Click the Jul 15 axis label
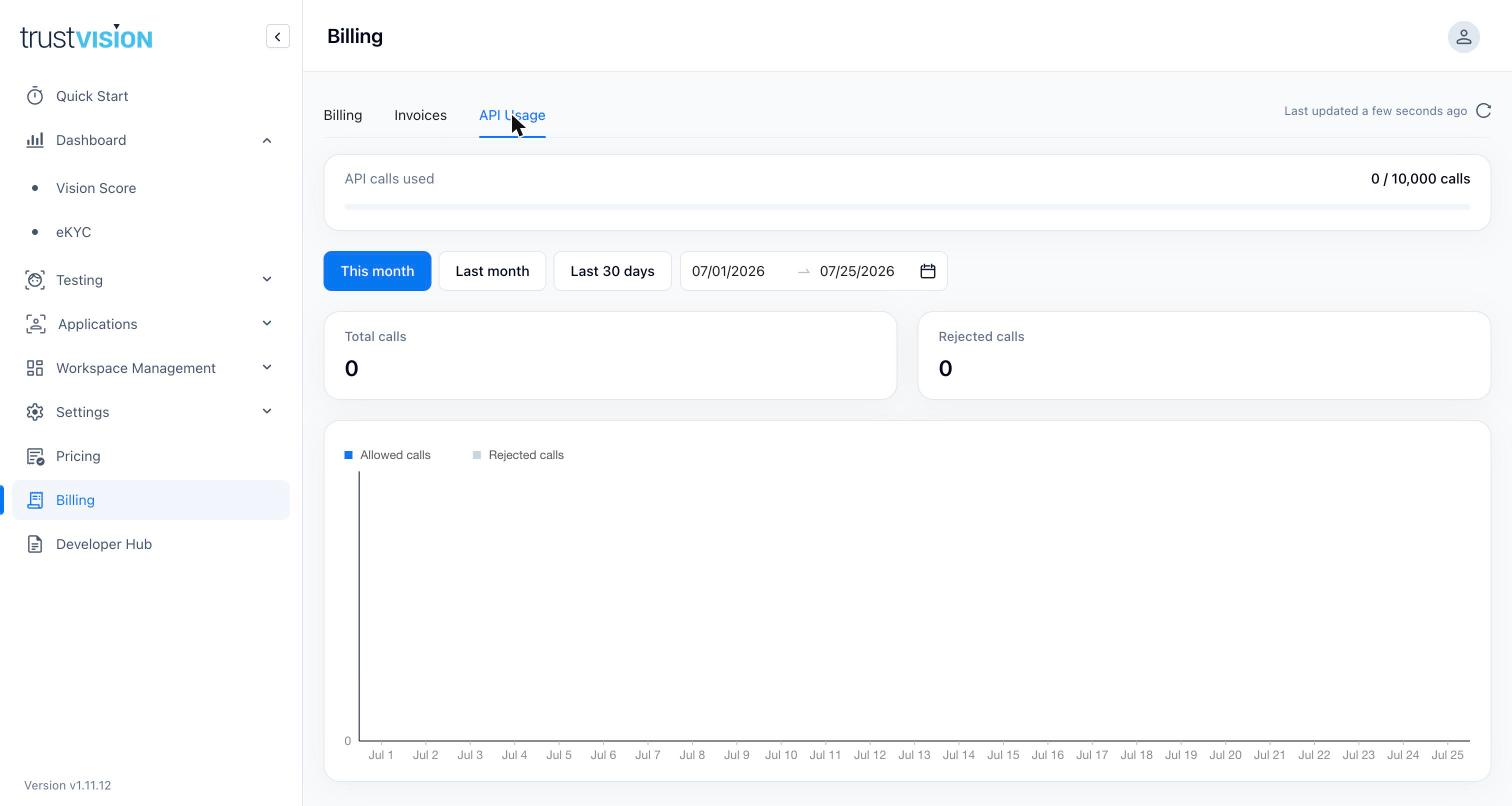Viewport: 1512px width, 806px height. 1003,755
